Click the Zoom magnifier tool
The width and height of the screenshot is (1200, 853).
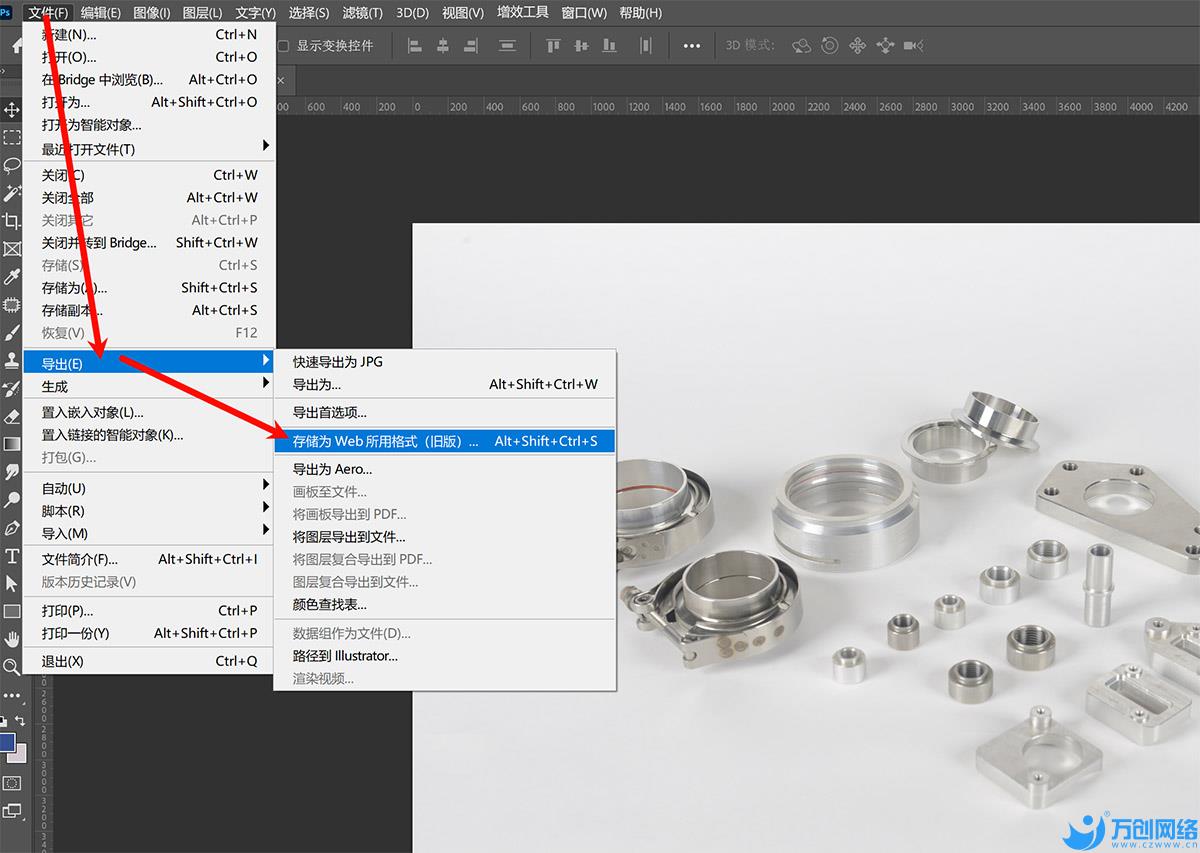(12, 666)
